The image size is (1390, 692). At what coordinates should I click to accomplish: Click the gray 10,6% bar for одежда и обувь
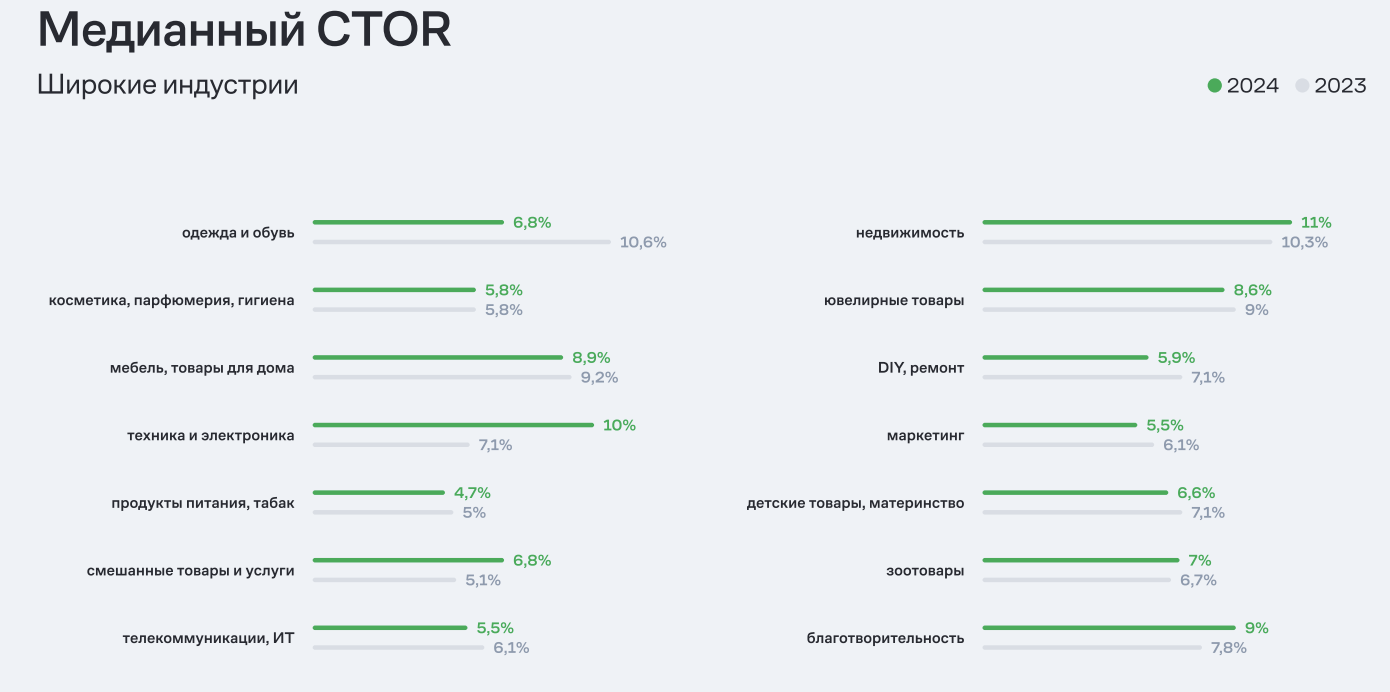tap(461, 242)
